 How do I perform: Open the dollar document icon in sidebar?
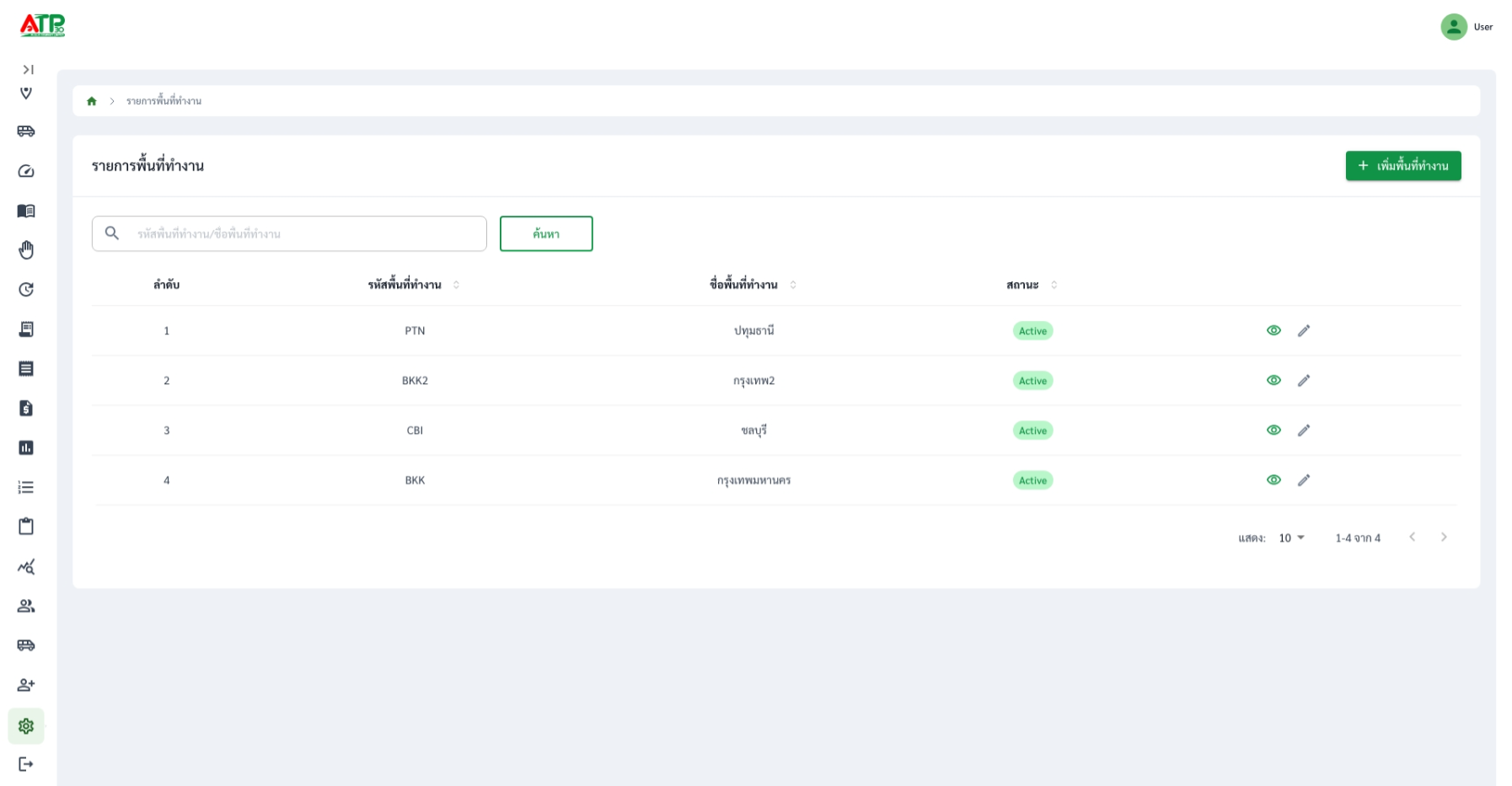(26, 408)
